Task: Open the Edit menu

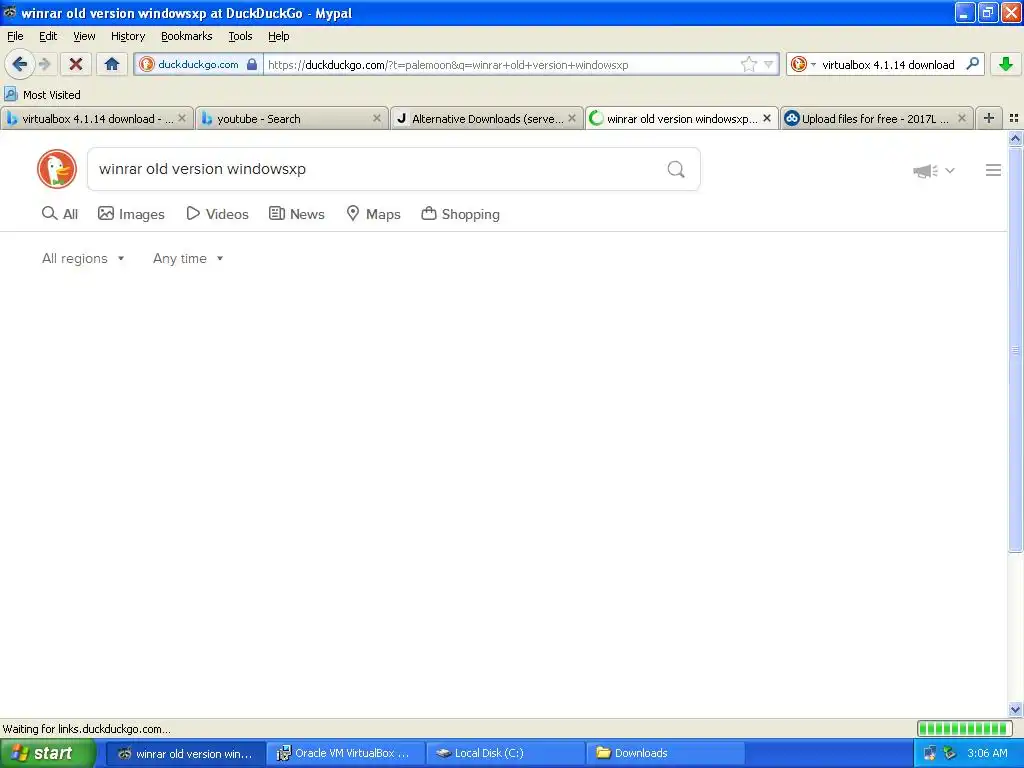Action: tap(48, 36)
